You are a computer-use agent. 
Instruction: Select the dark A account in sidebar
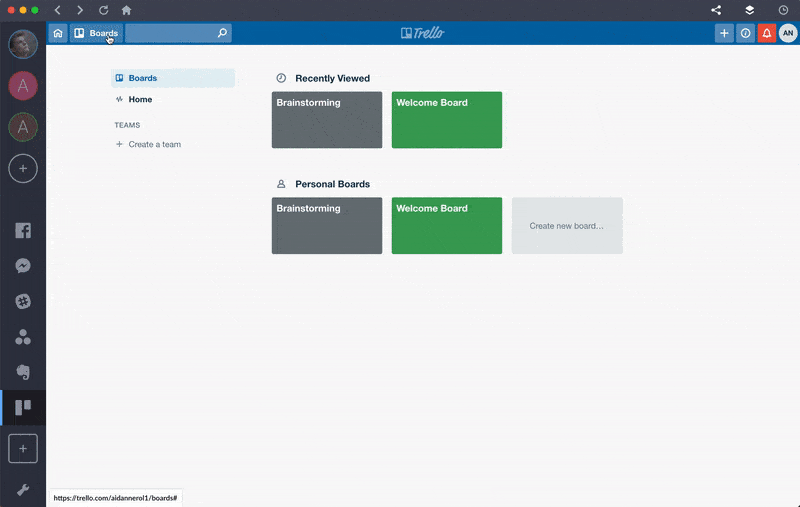[23, 127]
